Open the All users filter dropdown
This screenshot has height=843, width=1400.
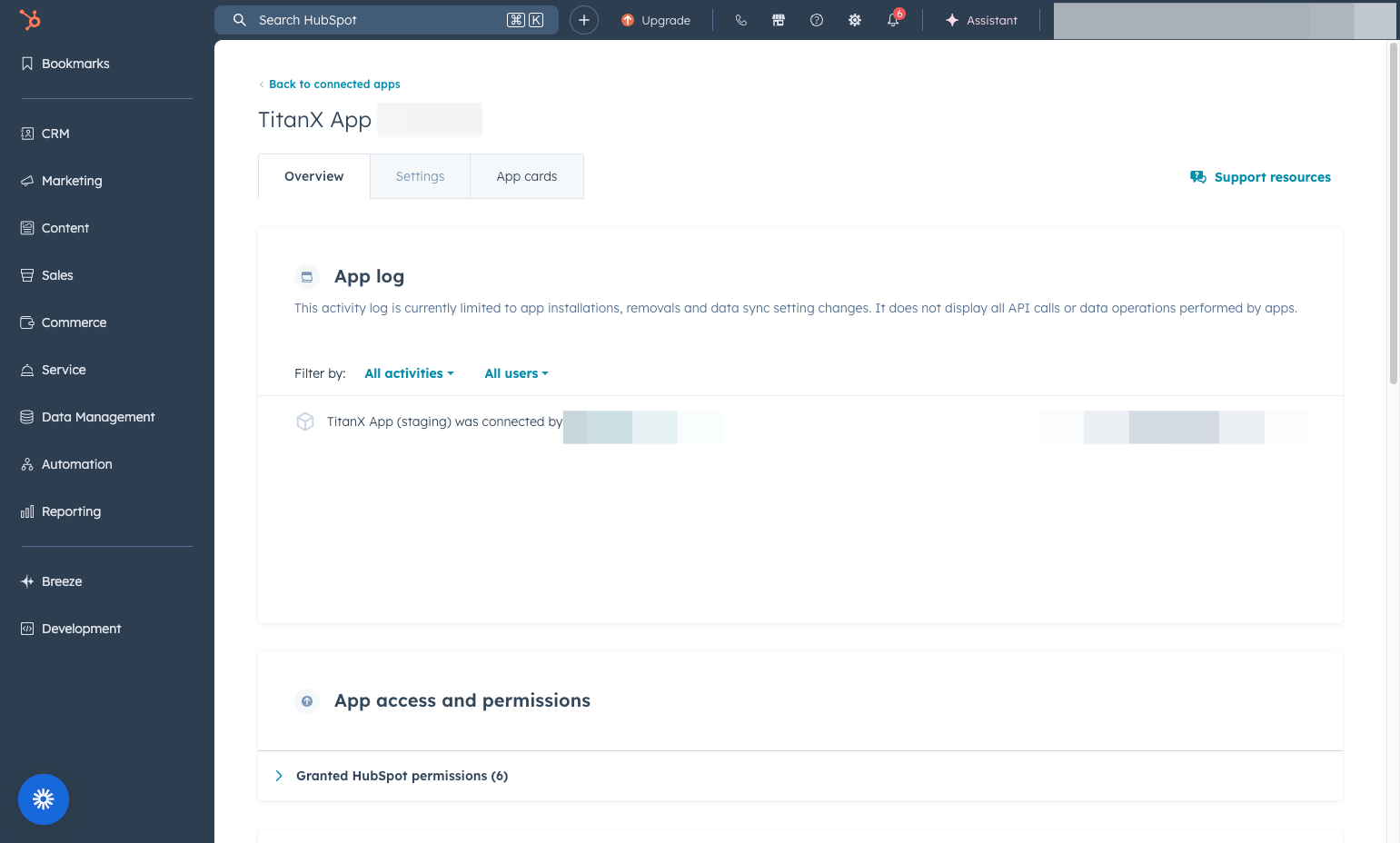pyautogui.click(x=516, y=373)
